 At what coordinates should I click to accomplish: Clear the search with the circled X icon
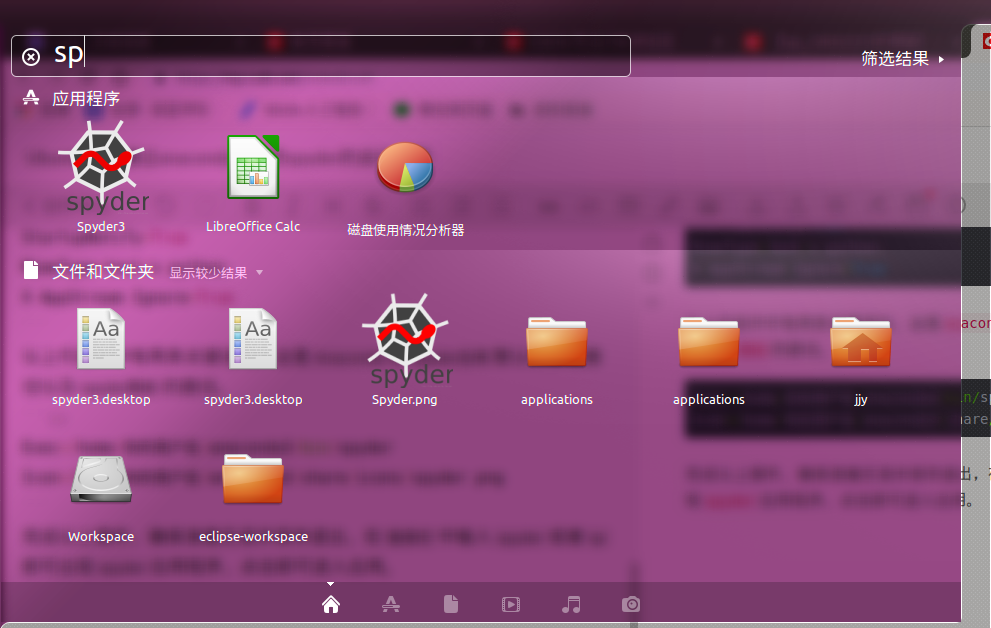tap(30, 55)
